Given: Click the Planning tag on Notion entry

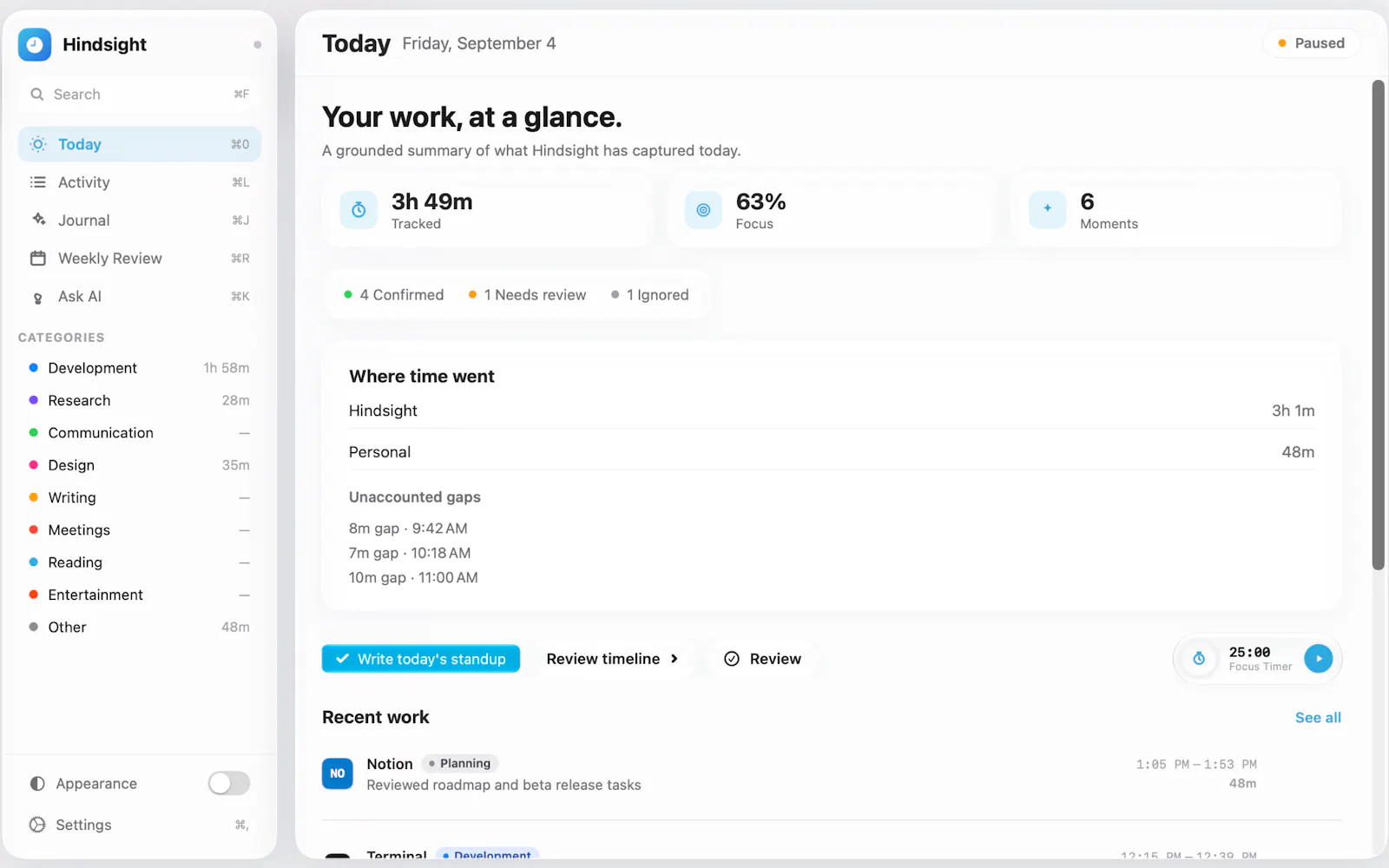Looking at the screenshot, I should [x=460, y=764].
